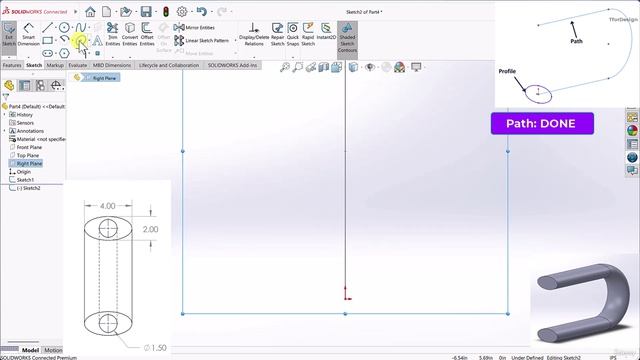The height and width of the screenshot is (360, 640).
Task: Select the Polygon sketch tool
Action: coord(64,53)
